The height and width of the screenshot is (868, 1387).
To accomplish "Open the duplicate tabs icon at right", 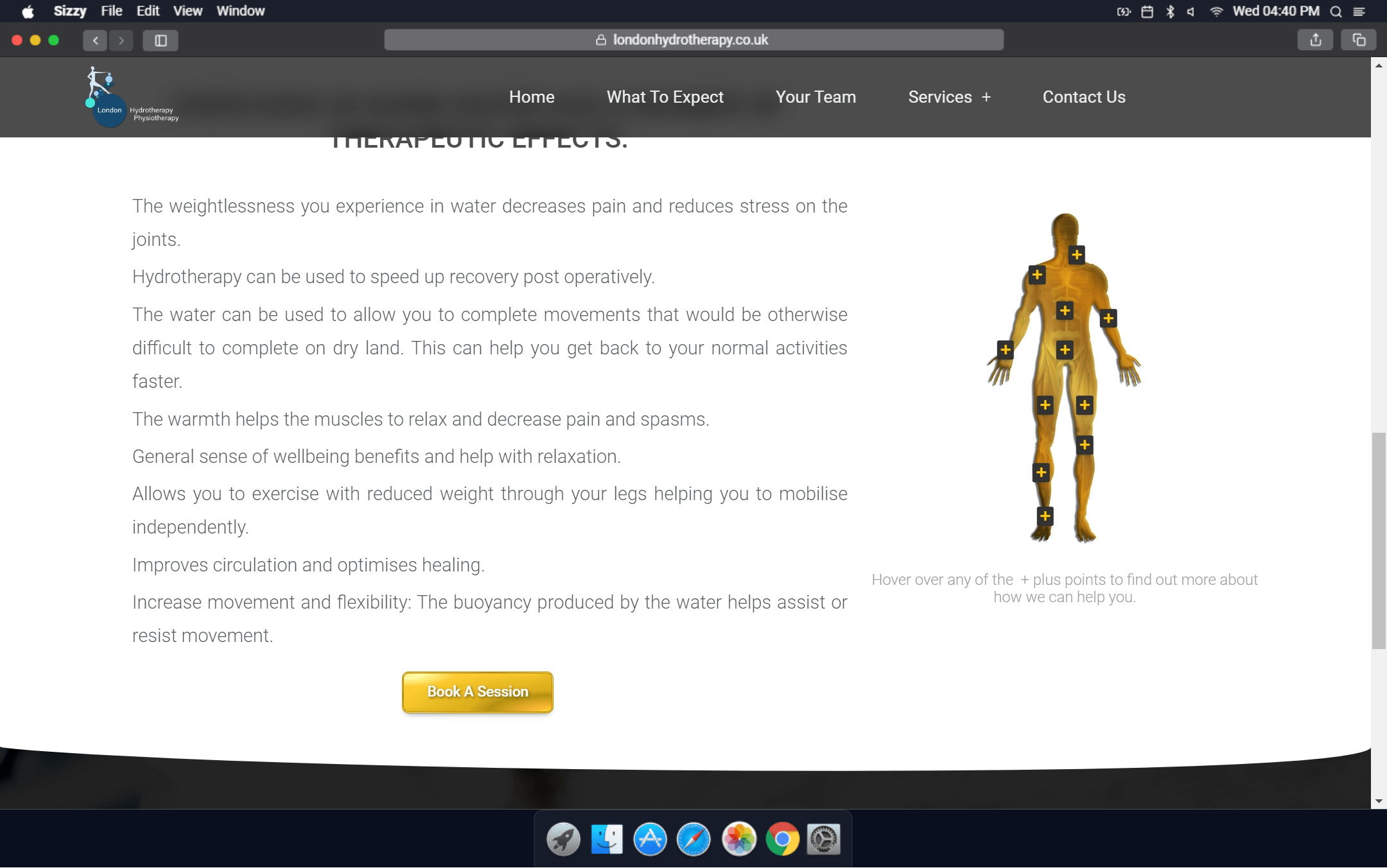I will tap(1359, 40).
